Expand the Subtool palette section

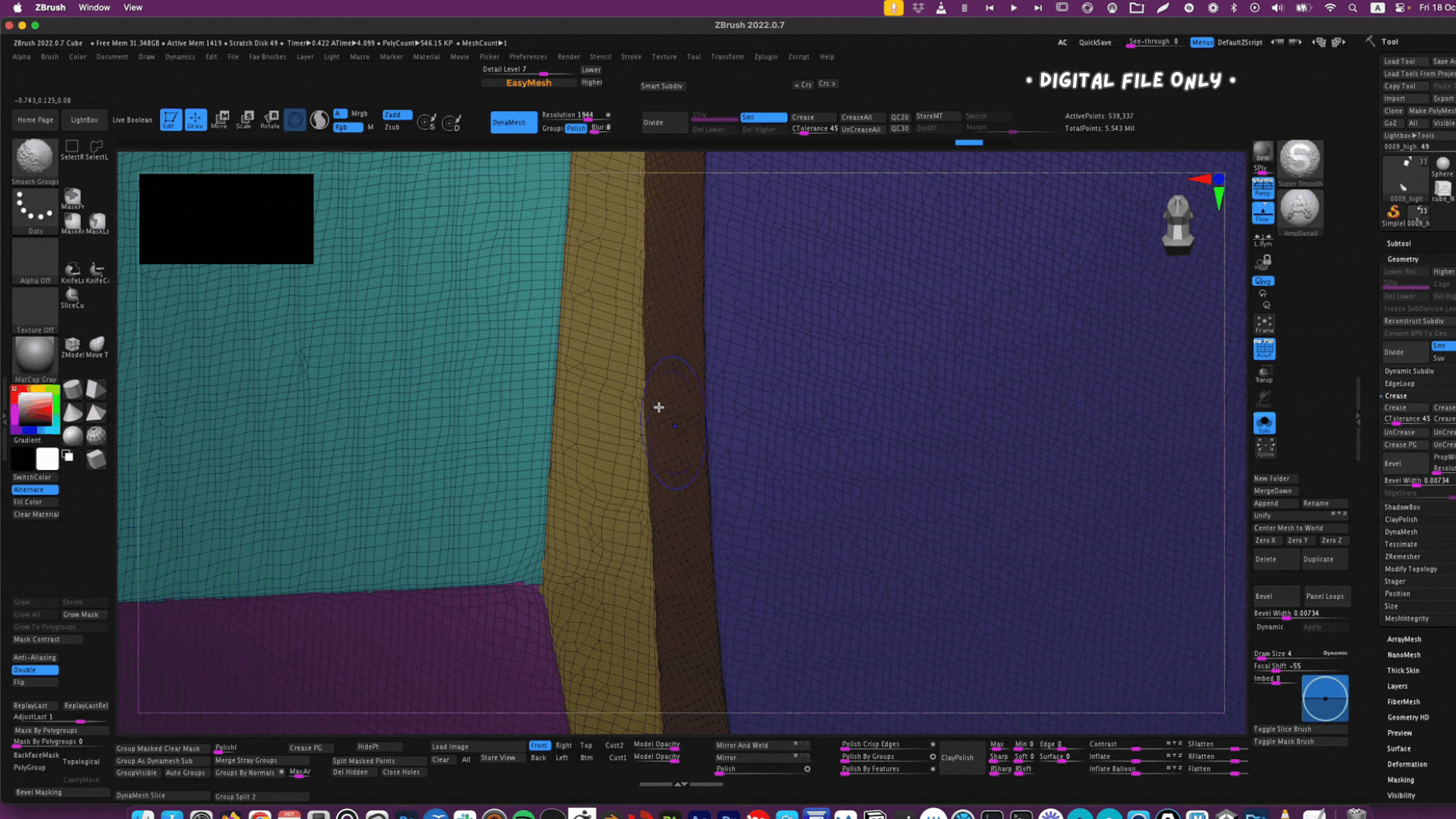tap(1398, 243)
